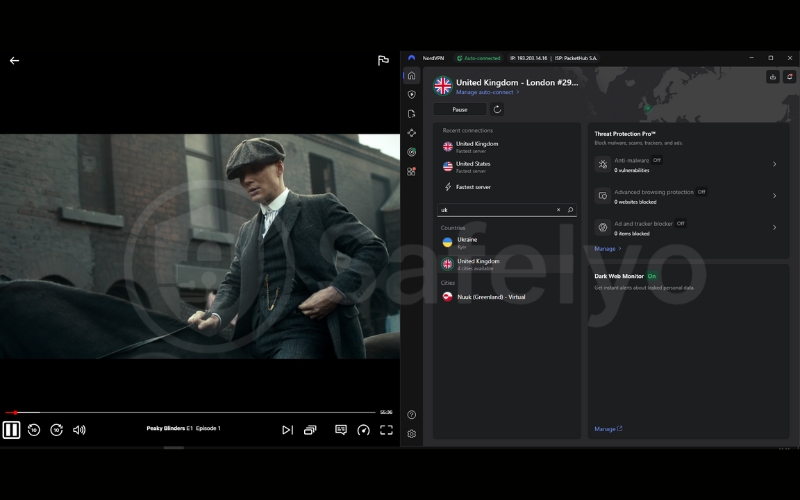Open the NordVPN Home tab
This screenshot has height=500, width=800.
point(412,76)
